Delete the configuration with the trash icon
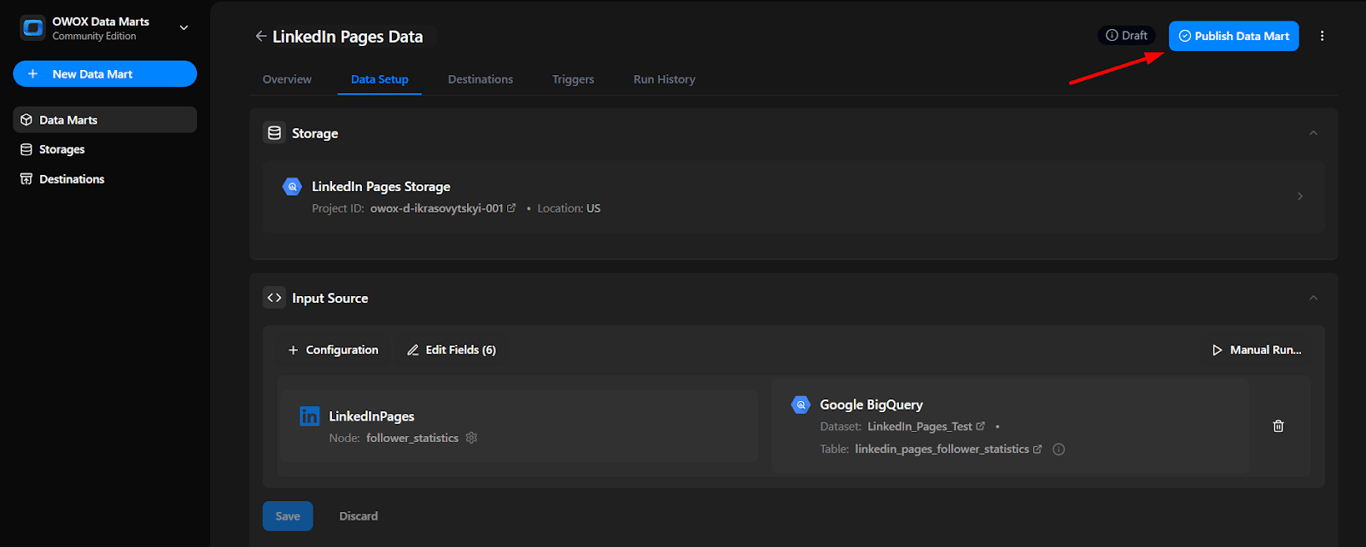 click(1278, 426)
